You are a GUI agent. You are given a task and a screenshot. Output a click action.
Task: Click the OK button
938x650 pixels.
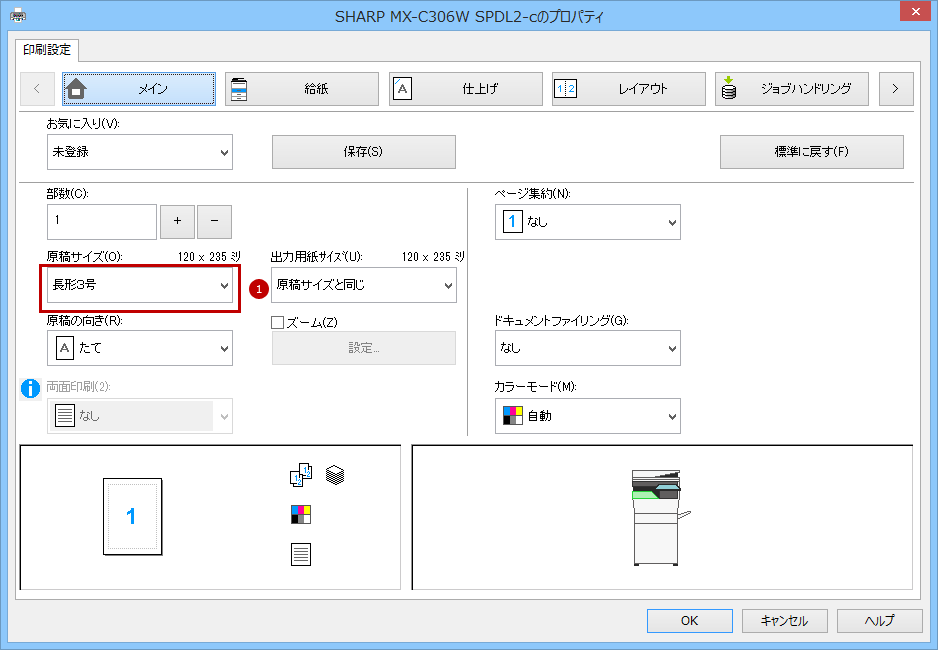[x=690, y=621]
